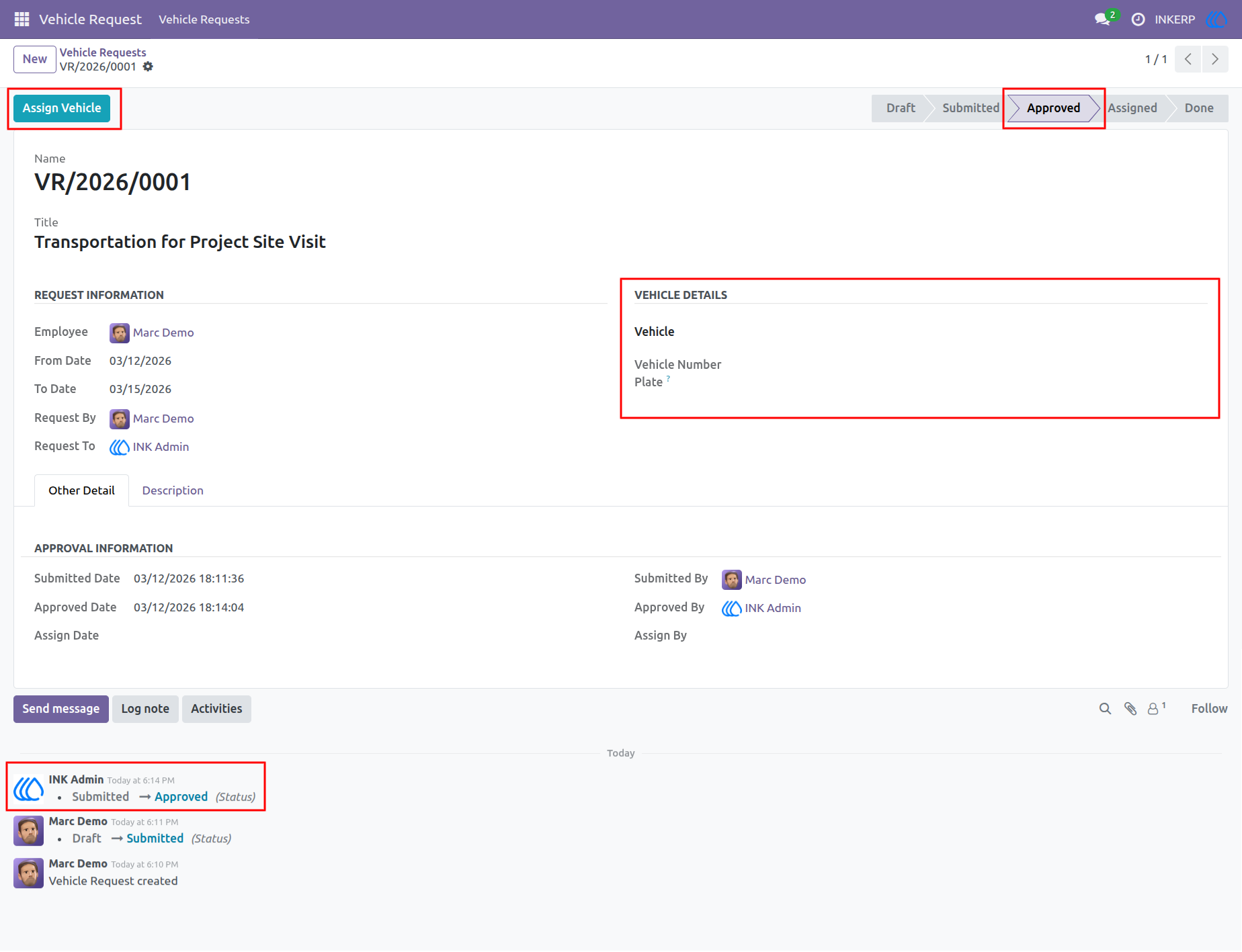
Task: Open the conversations chat icon
Action: [1102, 19]
